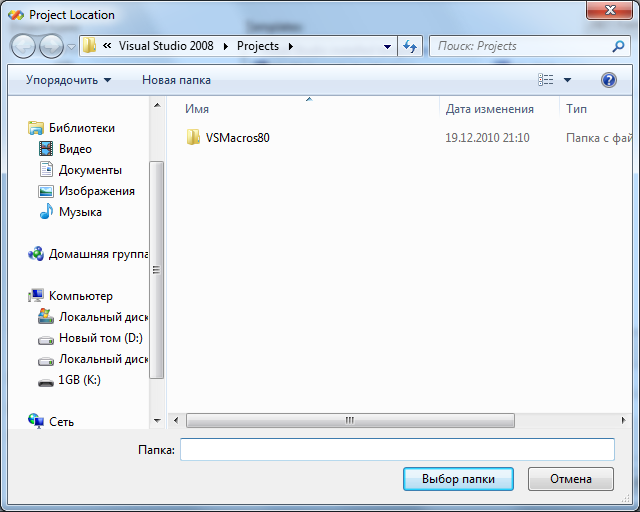Click the Библиотеки libraries icon
This screenshot has width=640, height=512.
point(36,128)
